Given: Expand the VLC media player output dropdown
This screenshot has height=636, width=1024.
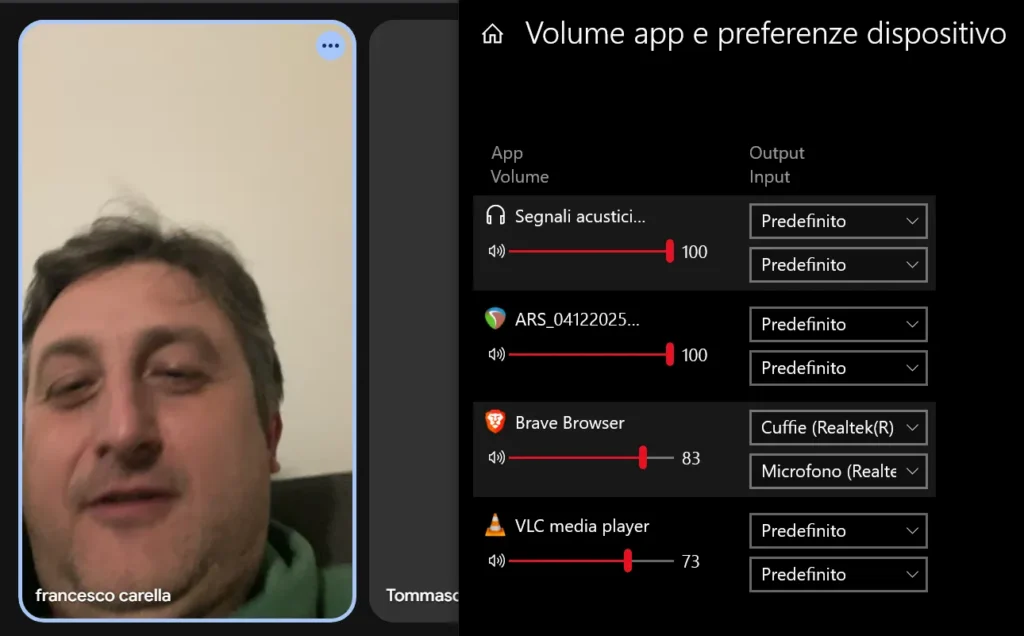Looking at the screenshot, I should tap(838, 531).
